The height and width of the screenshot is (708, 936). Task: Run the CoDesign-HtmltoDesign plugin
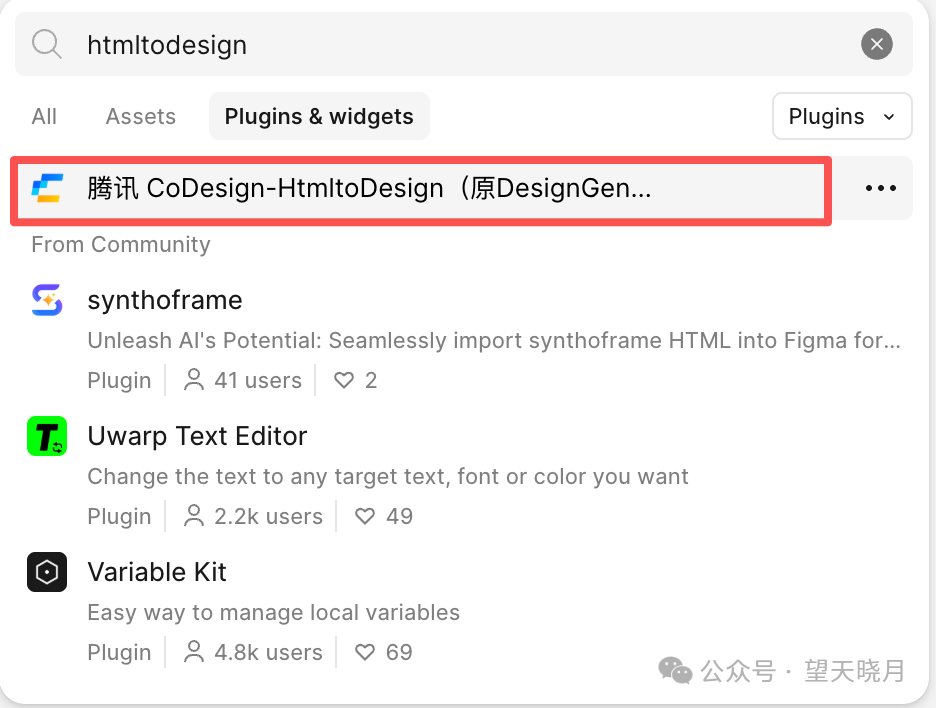(x=369, y=188)
